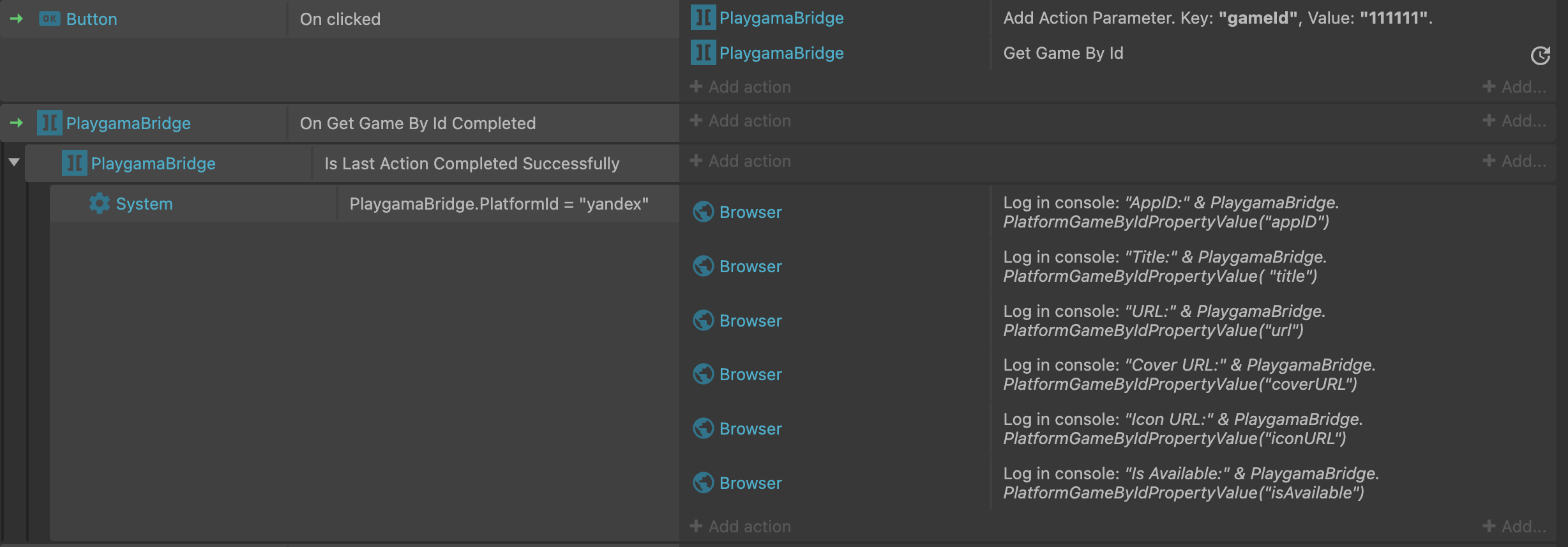Click Browser globe icon for Title log

[703, 266]
